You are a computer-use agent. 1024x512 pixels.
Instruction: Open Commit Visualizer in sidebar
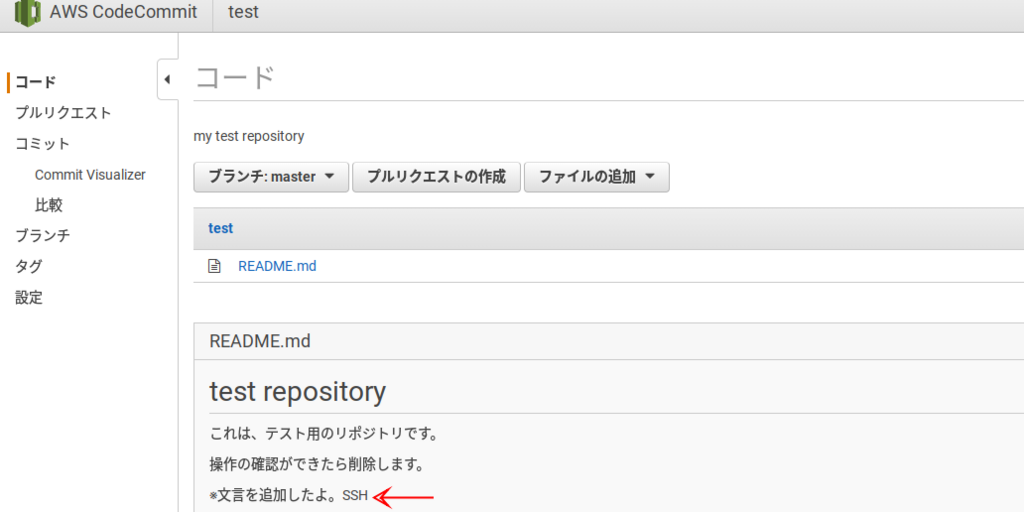point(90,175)
